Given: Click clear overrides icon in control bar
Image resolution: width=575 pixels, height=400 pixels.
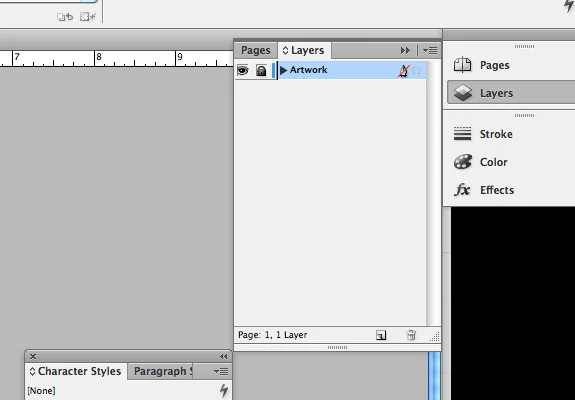Looking at the screenshot, I should 65,17.
